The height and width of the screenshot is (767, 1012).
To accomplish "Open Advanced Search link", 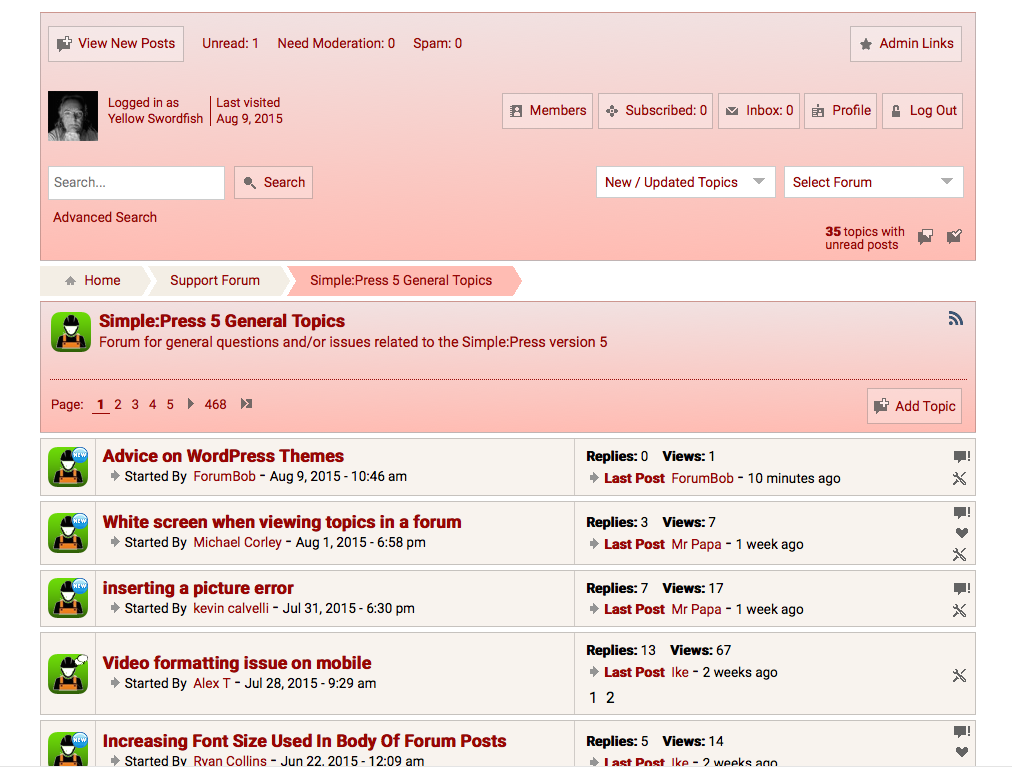I will [x=105, y=218].
